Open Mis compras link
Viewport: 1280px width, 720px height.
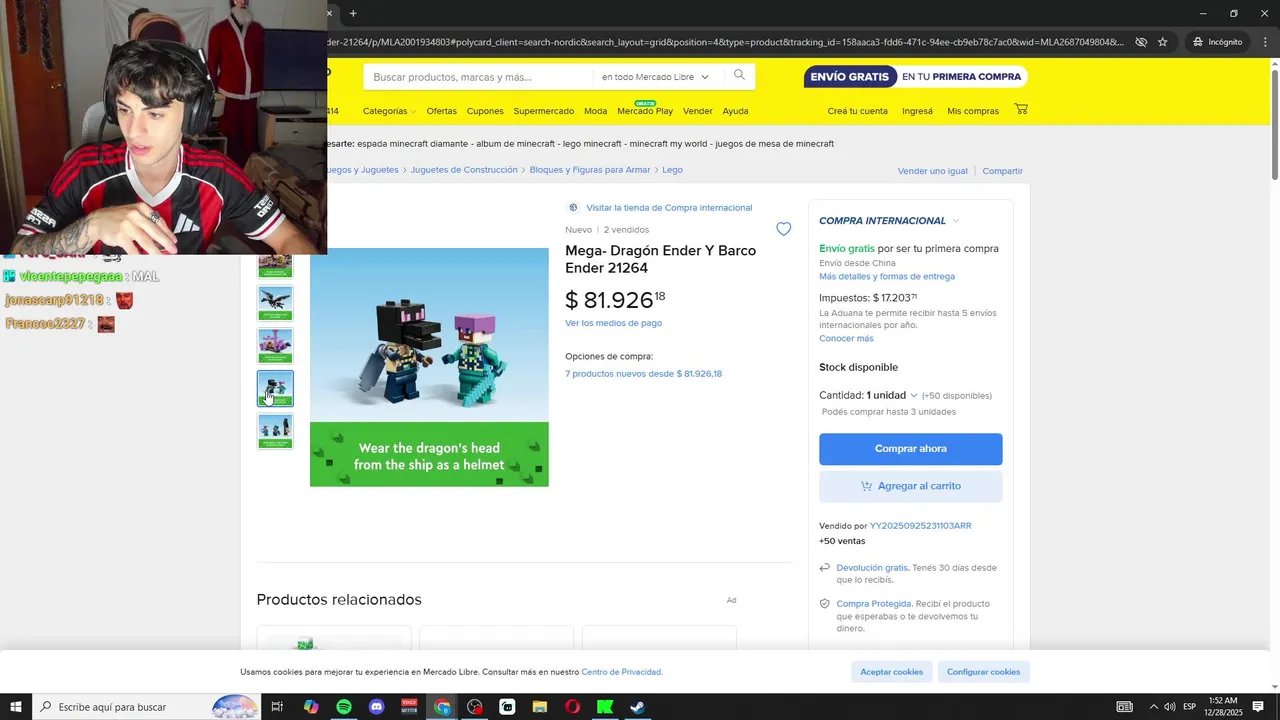pyautogui.click(x=973, y=111)
